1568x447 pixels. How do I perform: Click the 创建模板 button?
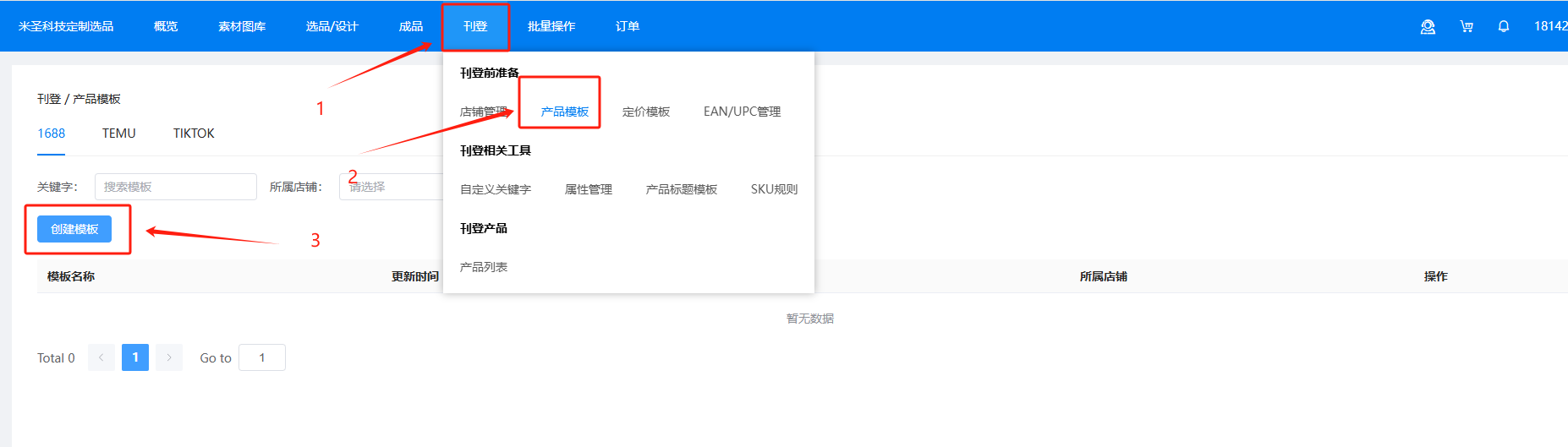(74, 229)
